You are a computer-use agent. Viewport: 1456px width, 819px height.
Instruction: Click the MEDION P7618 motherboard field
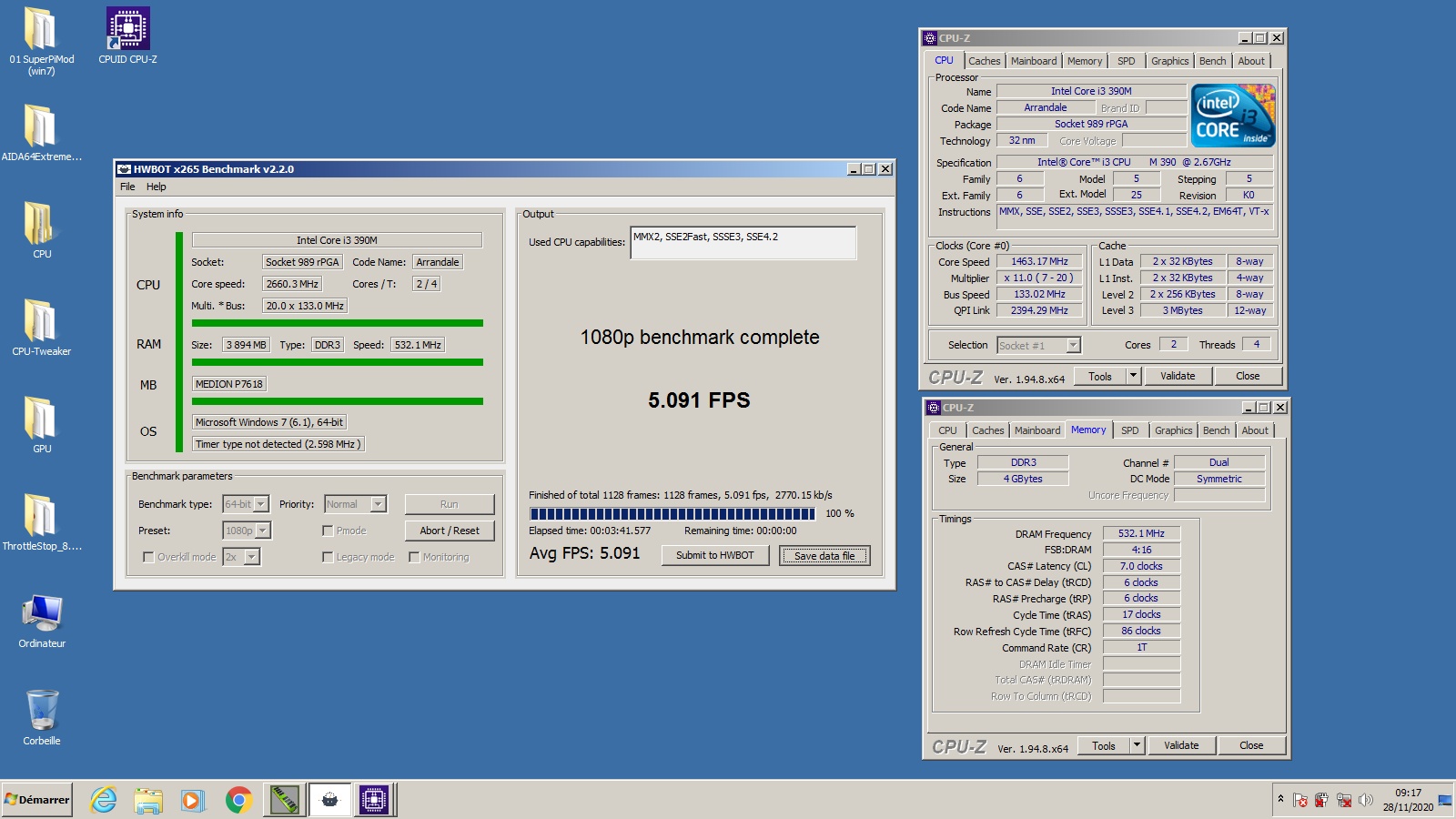[229, 384]
